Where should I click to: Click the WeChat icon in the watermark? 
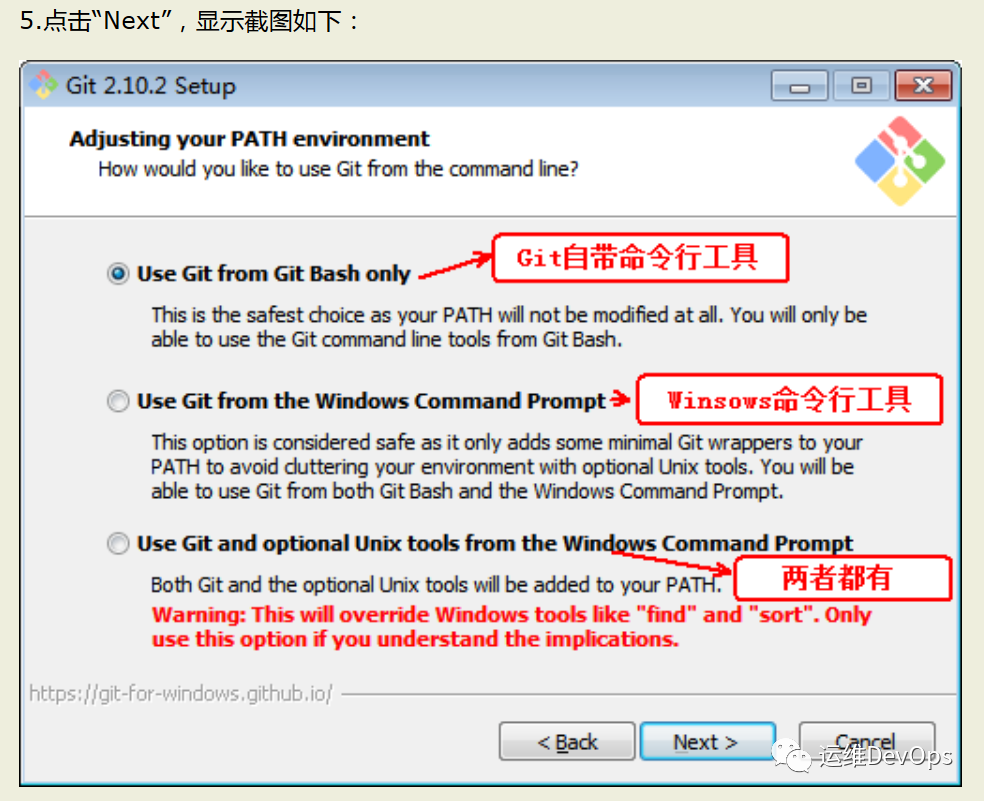(x=792, y=756)
